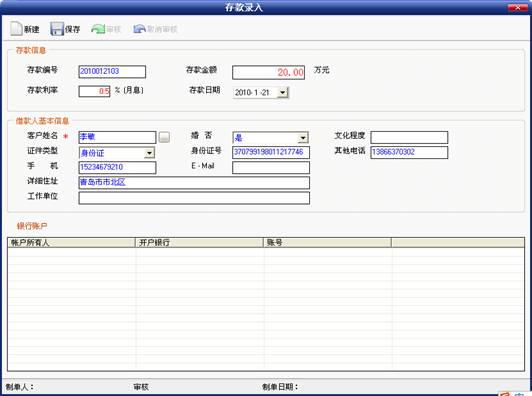The height and width of the screenshot is (396, 532).
Task: Click the 存款信息 group heading
Action: [31, 50]
